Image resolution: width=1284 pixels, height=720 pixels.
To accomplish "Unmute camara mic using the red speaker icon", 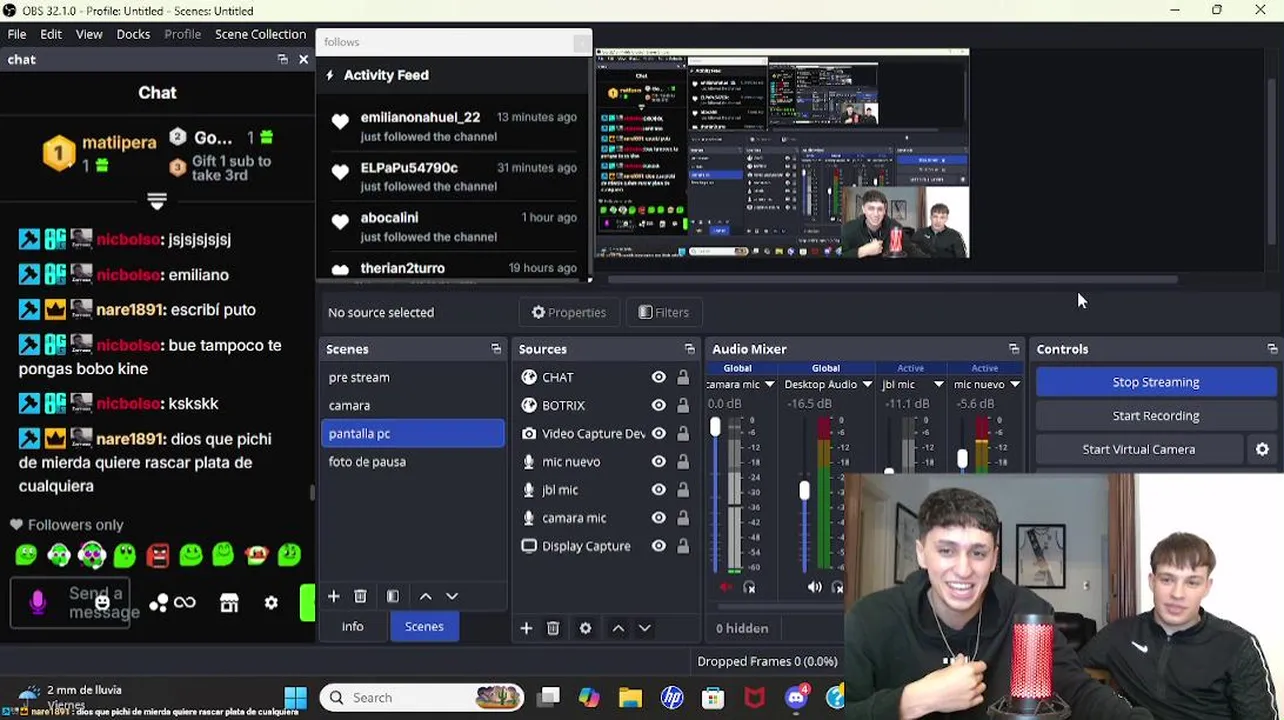I will click(726, 587).
